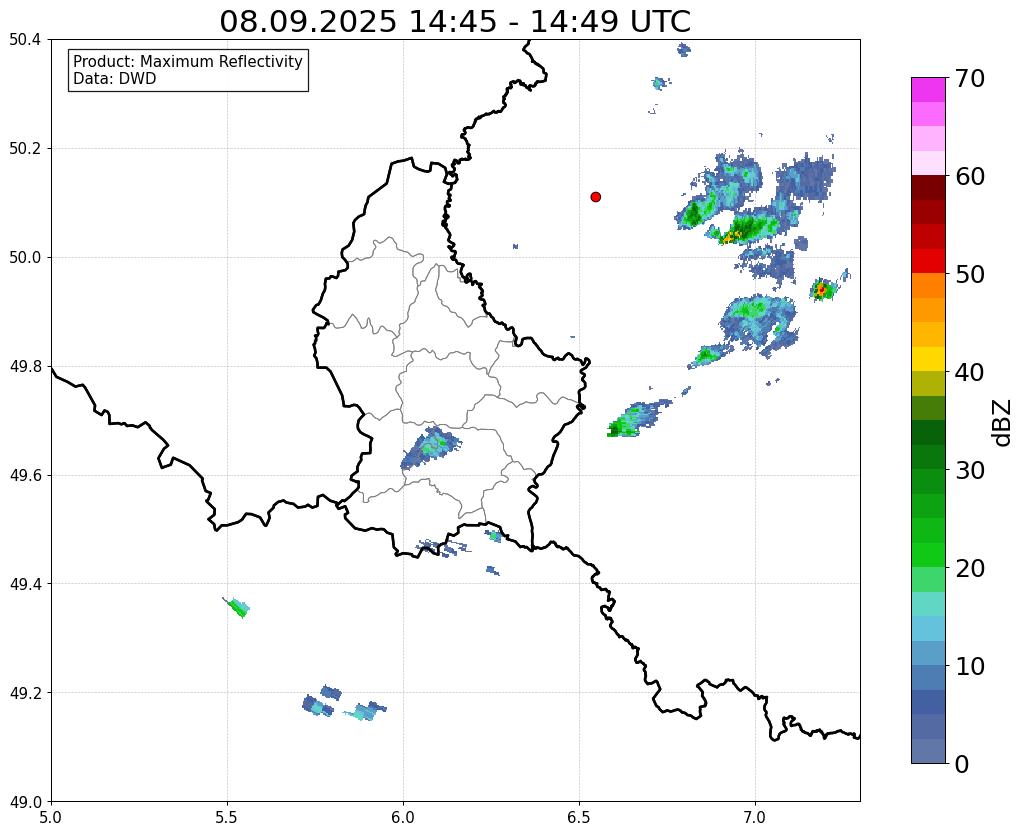Click the dBZ colorbar axis label
This screenshot has width=1023, height=834.
pos(1003,422)
